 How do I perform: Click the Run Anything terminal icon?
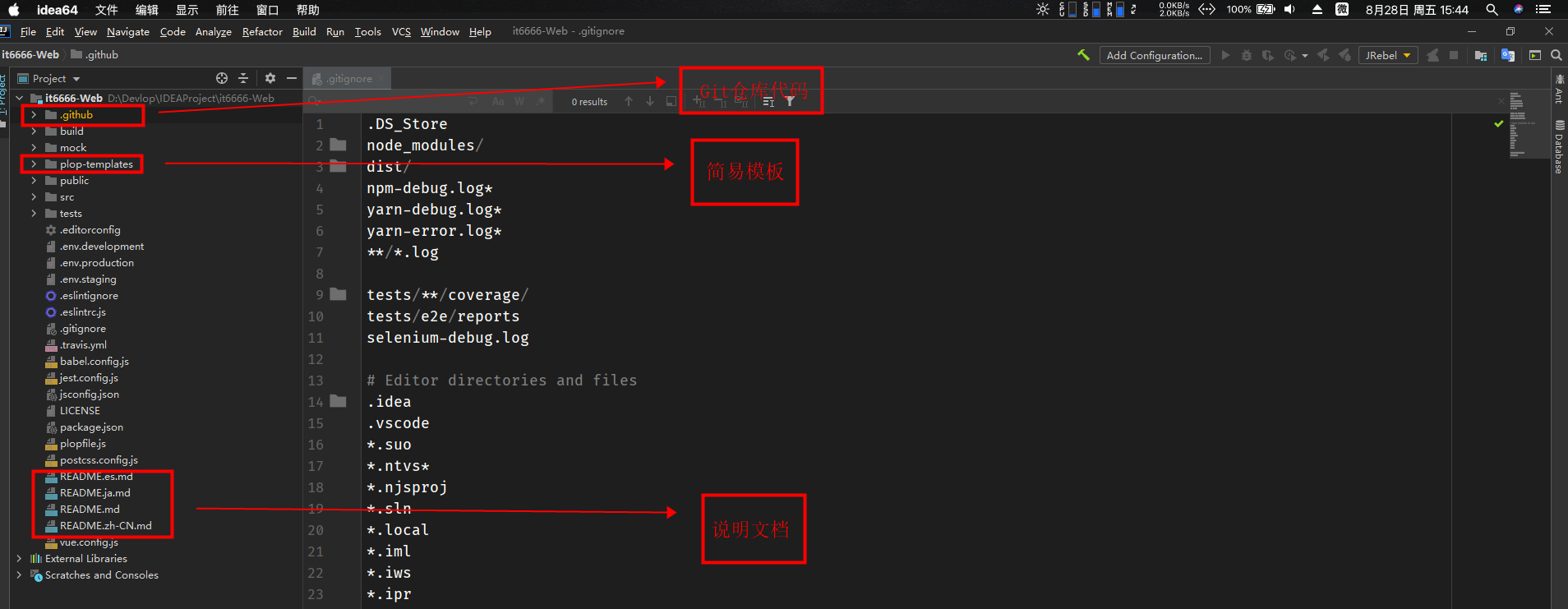click(x=1534, y=55)
